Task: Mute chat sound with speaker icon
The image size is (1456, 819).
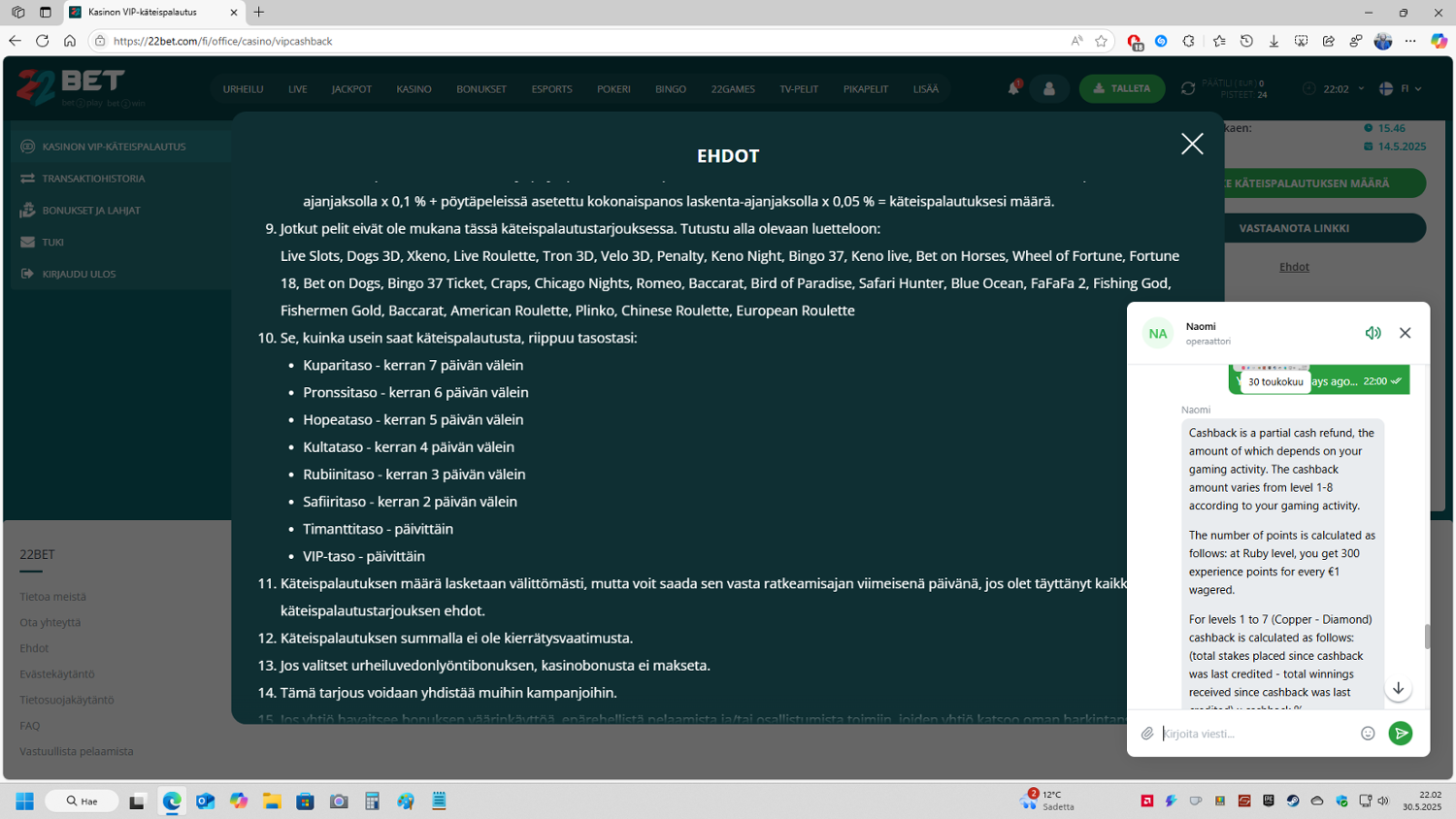Action: [x=1373, y=333]
